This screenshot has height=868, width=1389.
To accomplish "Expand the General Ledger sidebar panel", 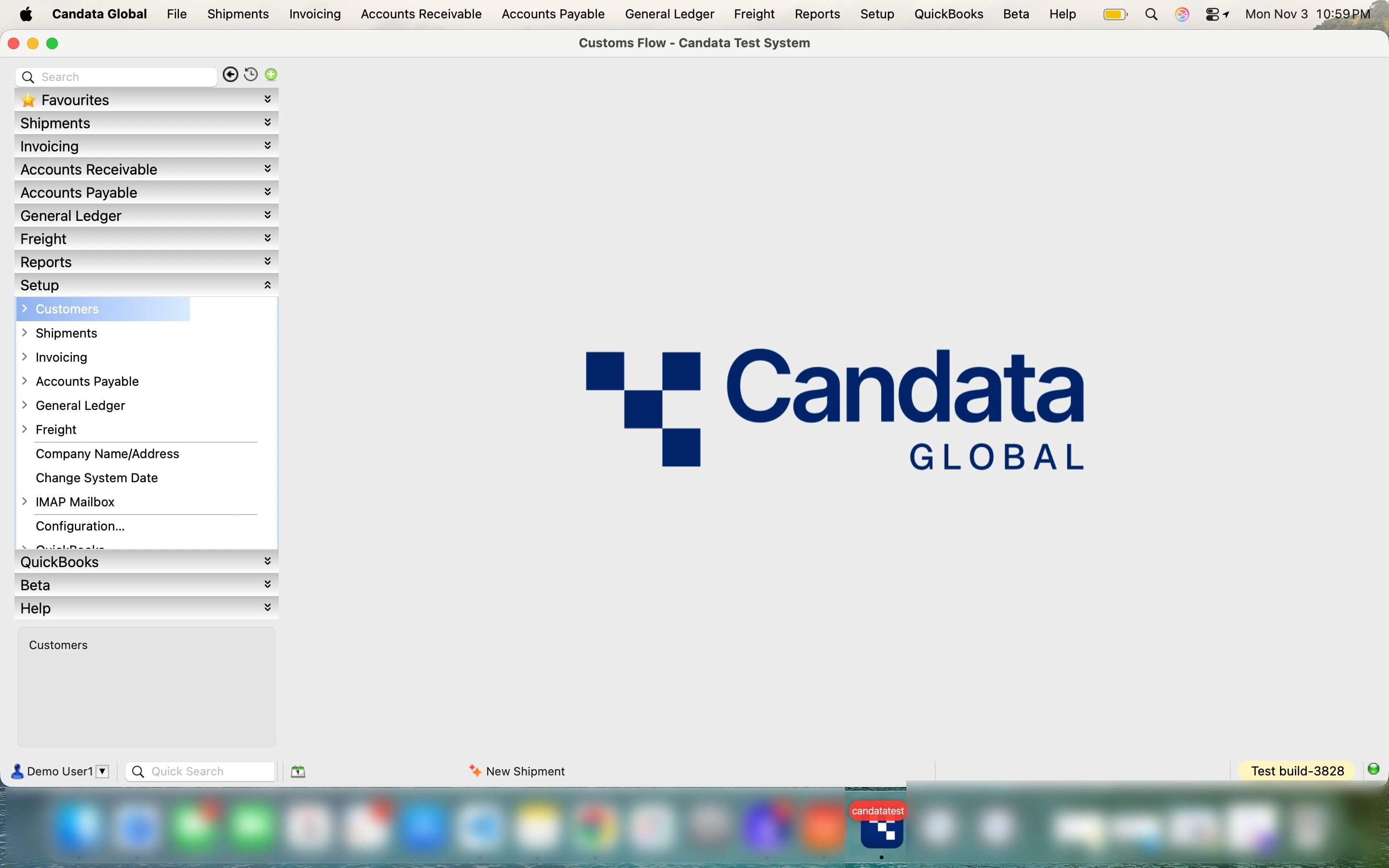I will pos(268,215).
